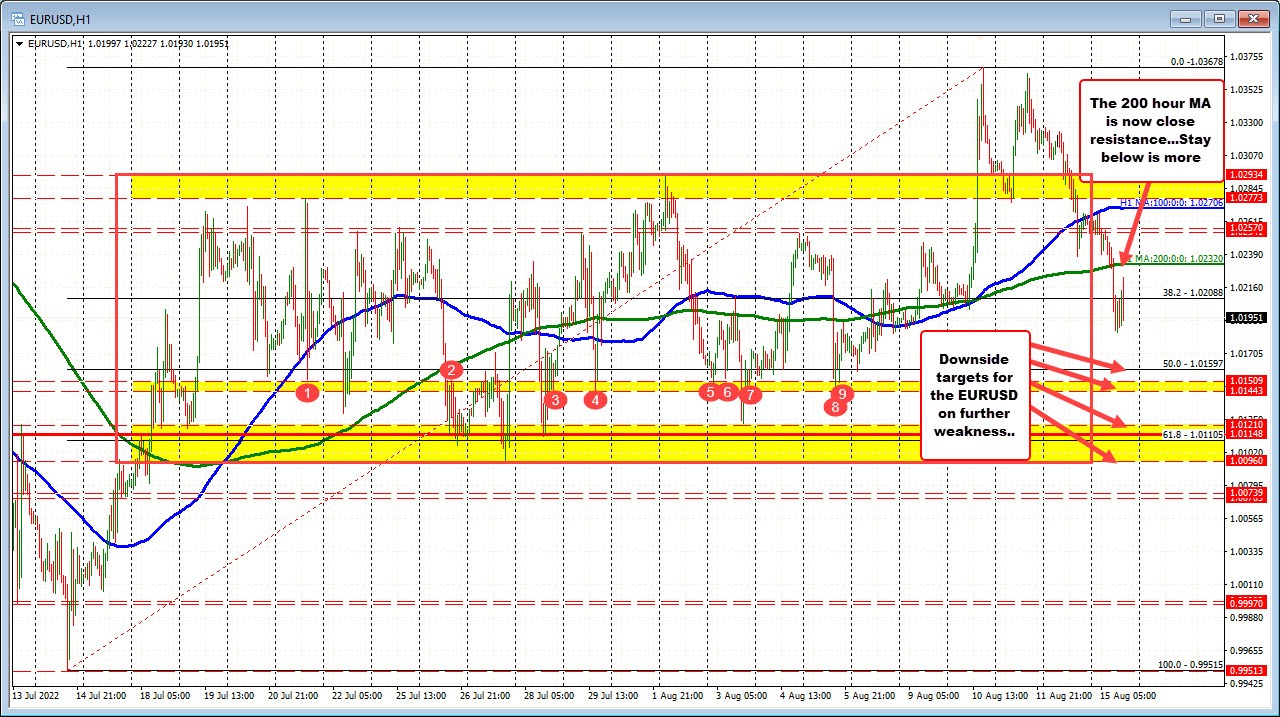Select the red circled marker 9
This screenshot has width=1280, height=717.
pos(842,394)
